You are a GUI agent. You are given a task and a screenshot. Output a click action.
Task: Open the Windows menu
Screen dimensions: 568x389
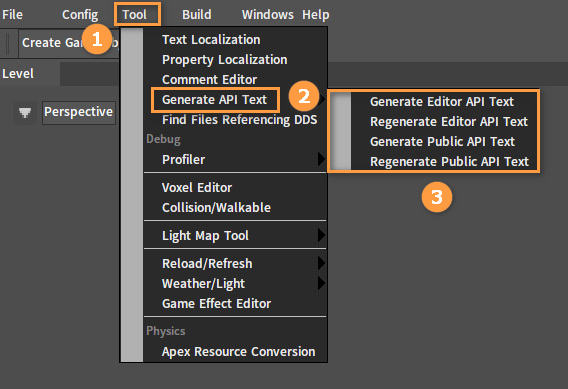click(267, 14)
